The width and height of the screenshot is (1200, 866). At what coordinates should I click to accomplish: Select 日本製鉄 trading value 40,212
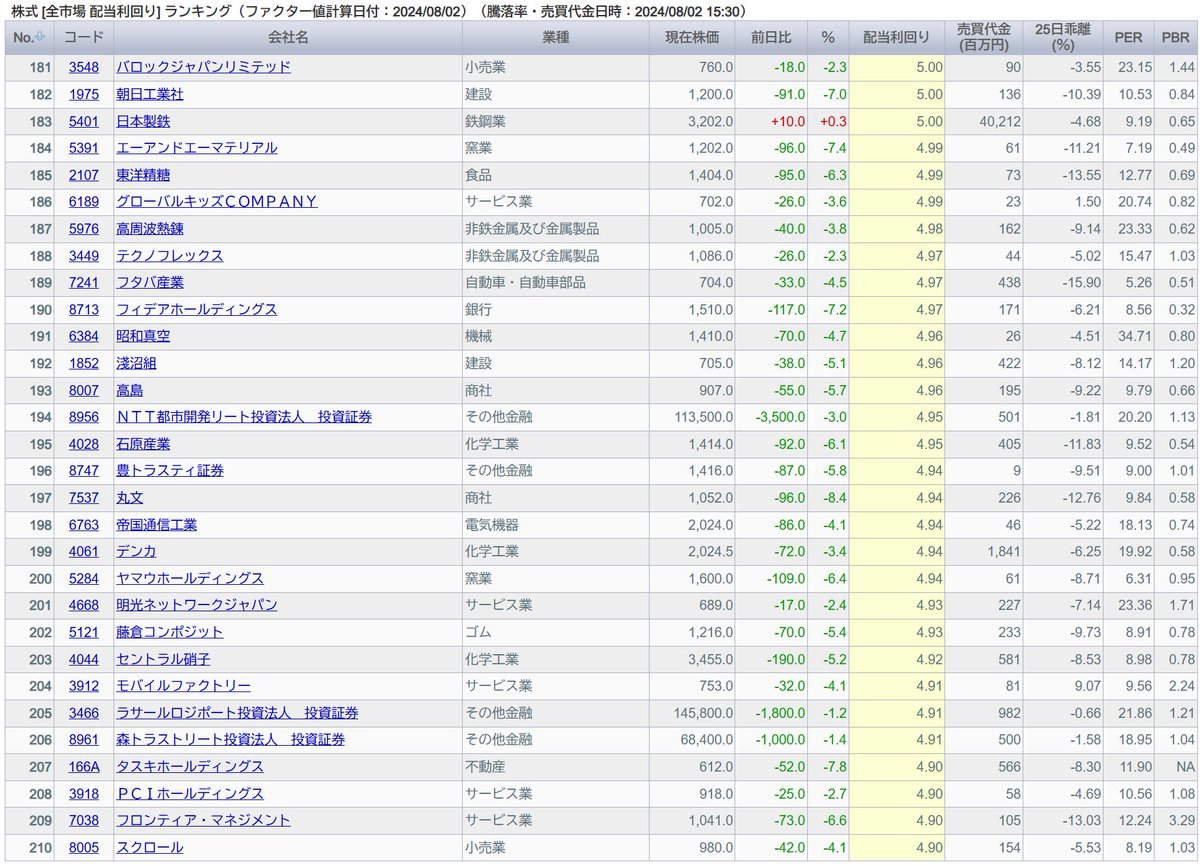click(998, 121)
